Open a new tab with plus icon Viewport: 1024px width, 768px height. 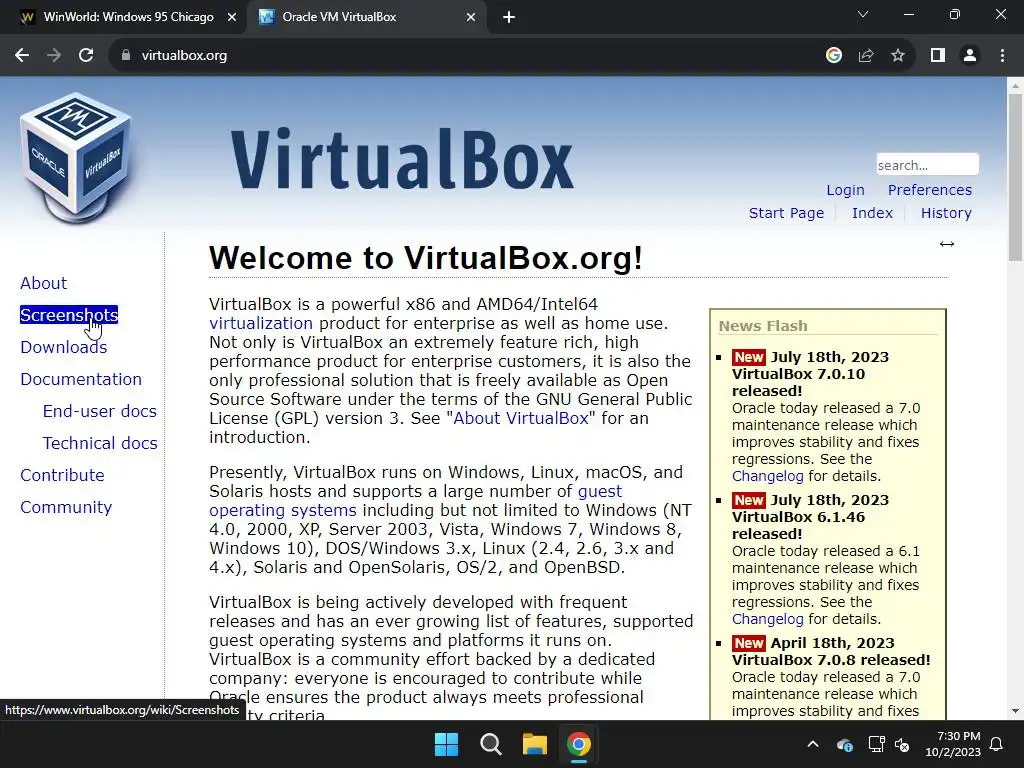(509, 18)
